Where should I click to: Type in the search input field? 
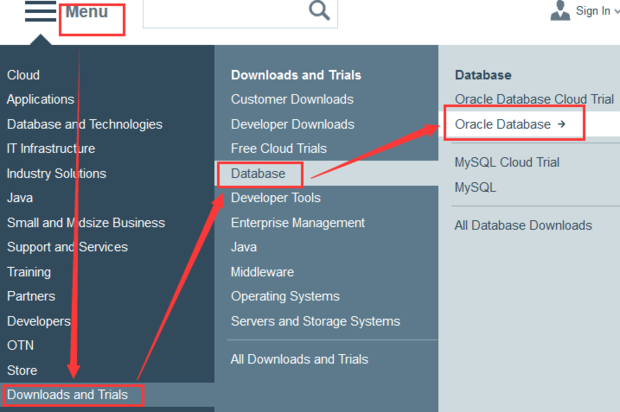pos(223,12)
